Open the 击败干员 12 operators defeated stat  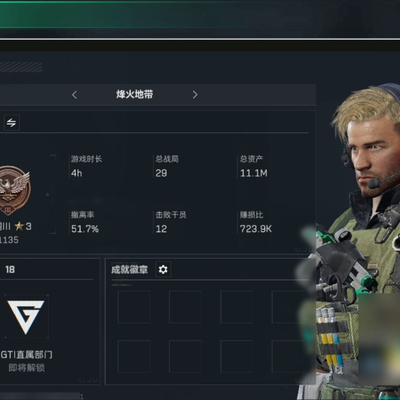click(x=170, y=222)
